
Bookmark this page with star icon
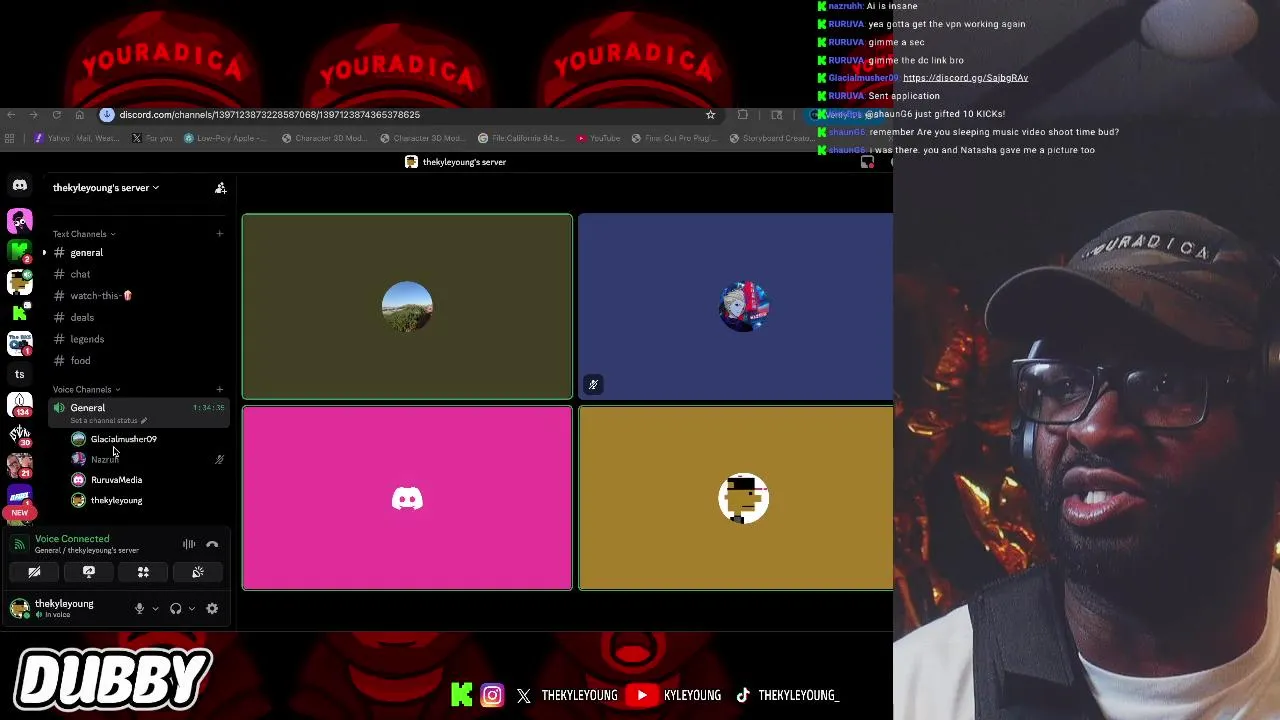(x=710, y=115)
